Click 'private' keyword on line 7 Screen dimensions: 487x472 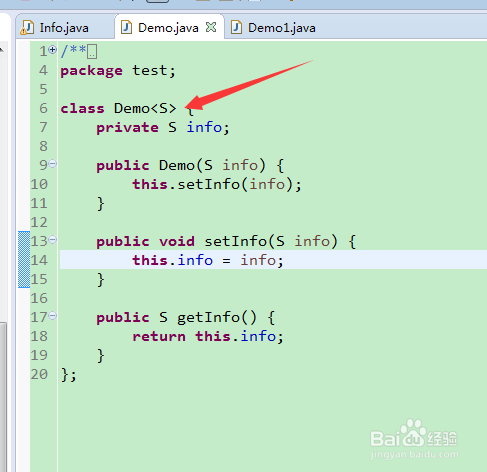click(x=127, y=128)
